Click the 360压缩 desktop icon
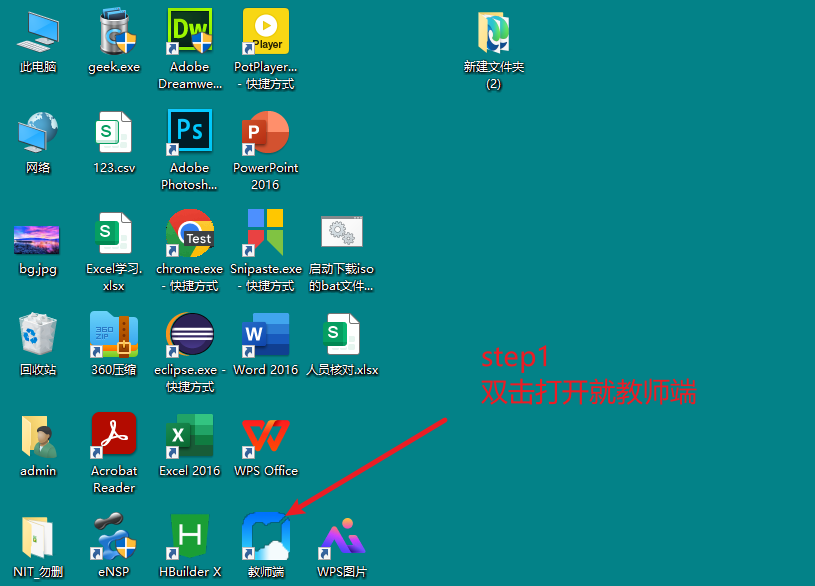 [114, 335]
